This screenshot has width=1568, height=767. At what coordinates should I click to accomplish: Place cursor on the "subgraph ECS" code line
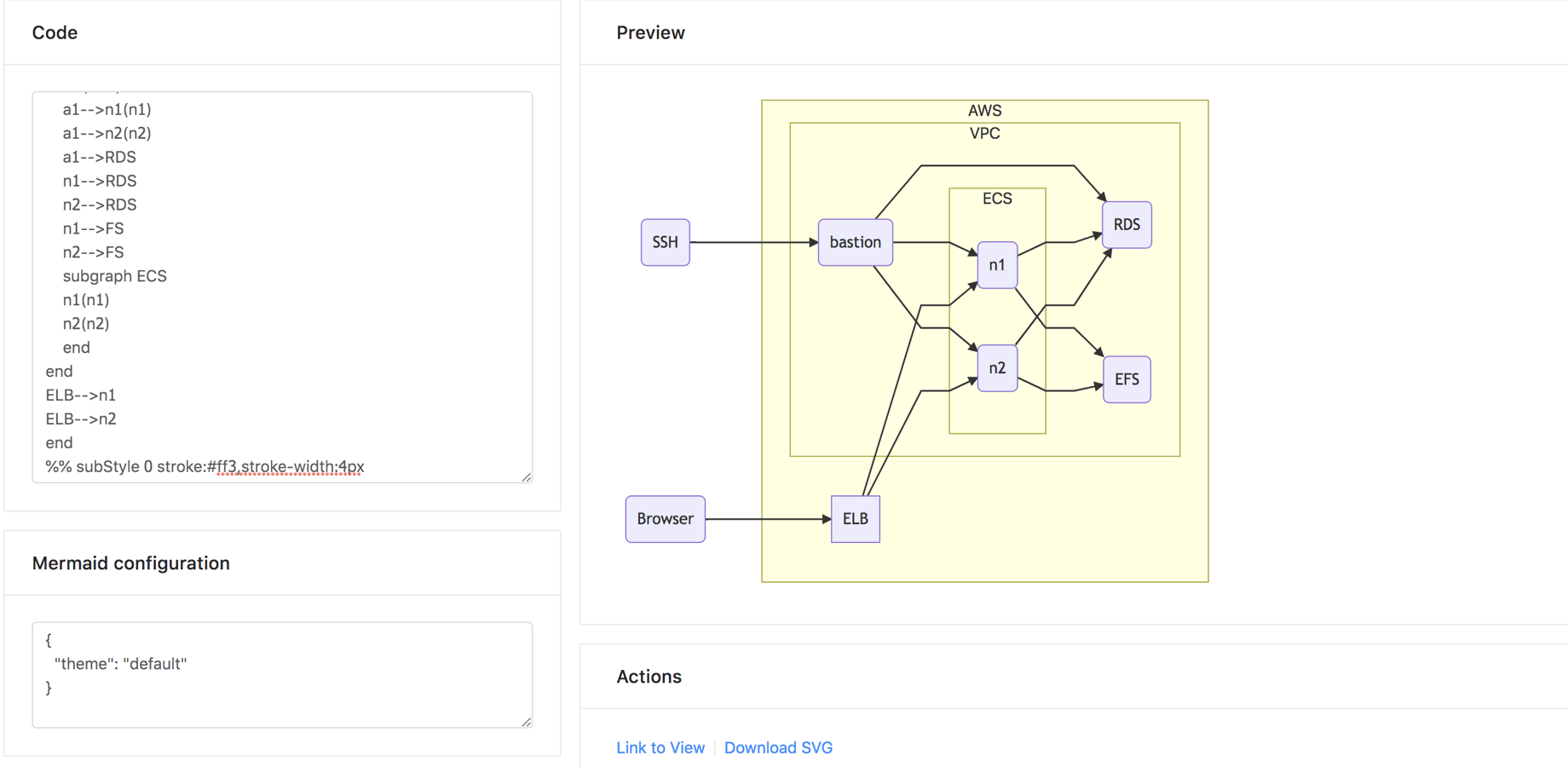click(x=114, y=276)
